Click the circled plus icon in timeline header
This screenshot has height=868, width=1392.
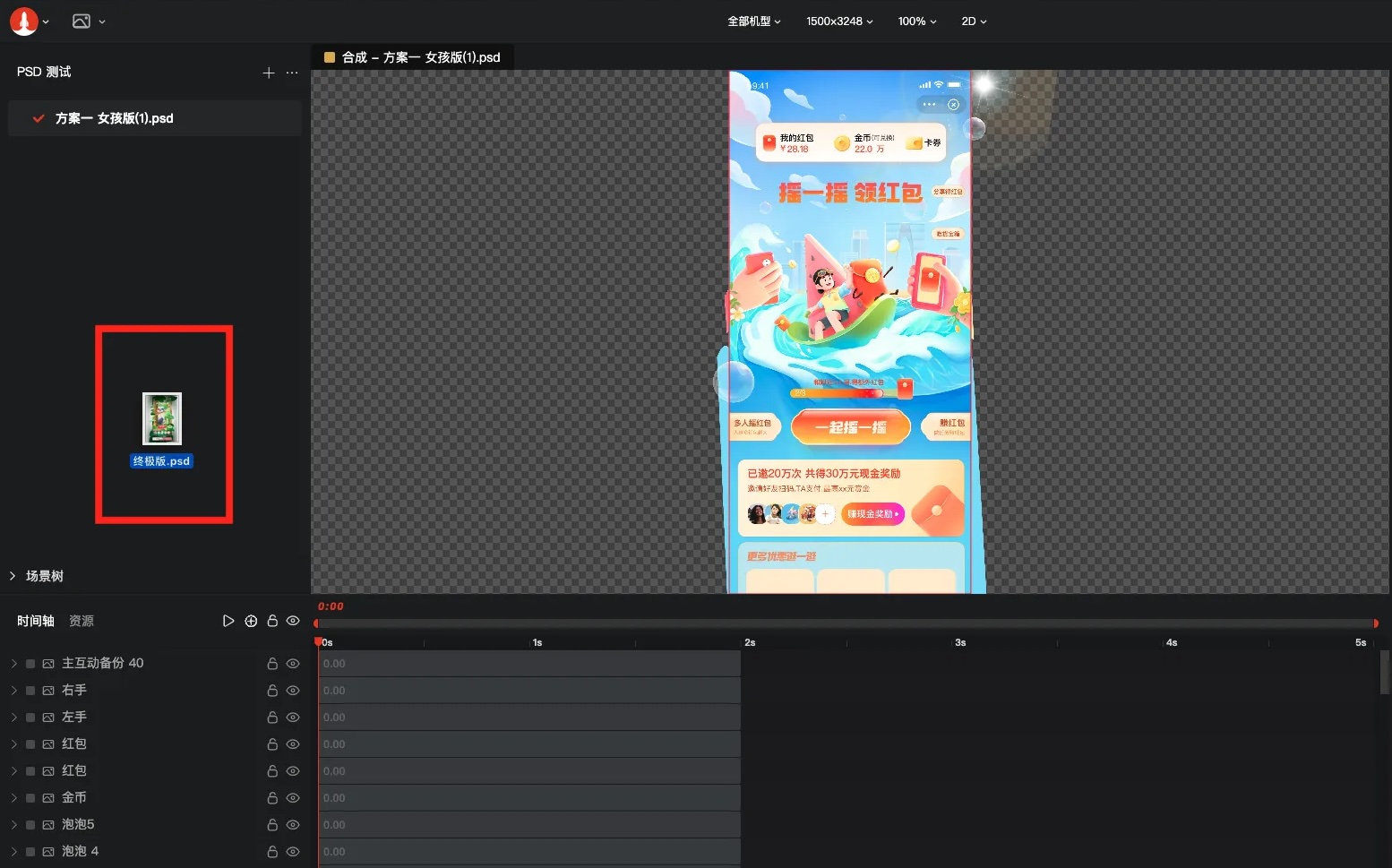tap(251, 621)
